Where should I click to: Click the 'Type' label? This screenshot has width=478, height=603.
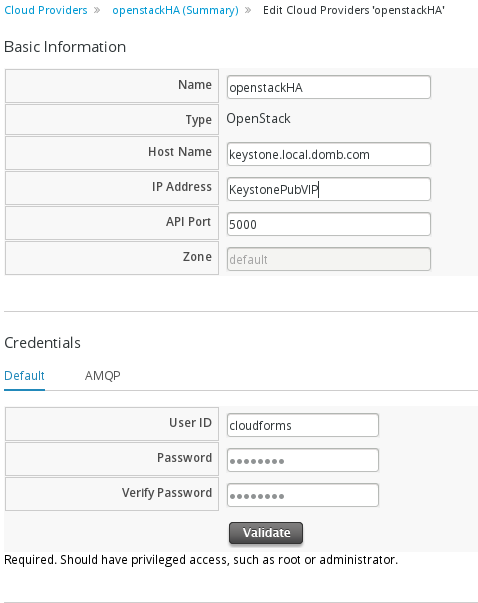[199, 120]
